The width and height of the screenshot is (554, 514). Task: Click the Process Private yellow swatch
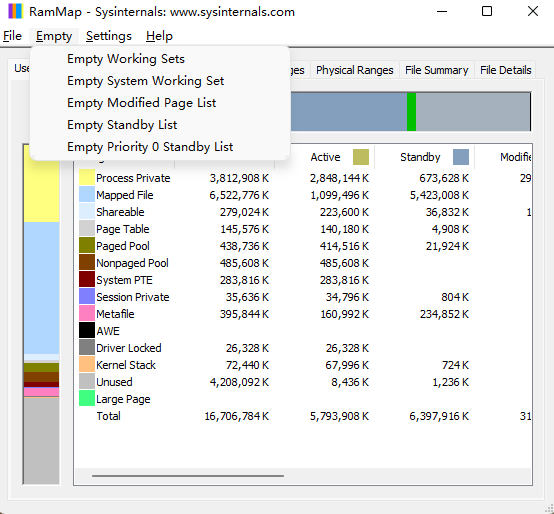pyautogui.click(x=87, y=178)
